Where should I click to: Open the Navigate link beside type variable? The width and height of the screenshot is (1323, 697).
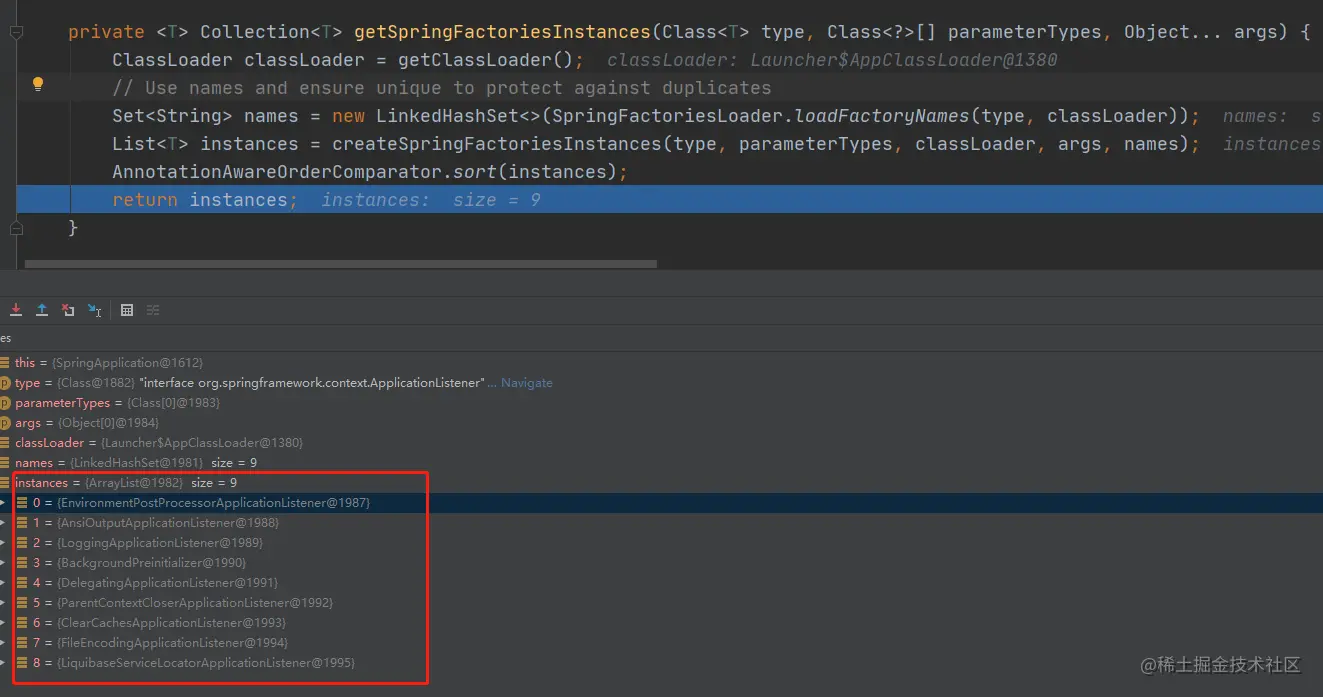point(526,383)
